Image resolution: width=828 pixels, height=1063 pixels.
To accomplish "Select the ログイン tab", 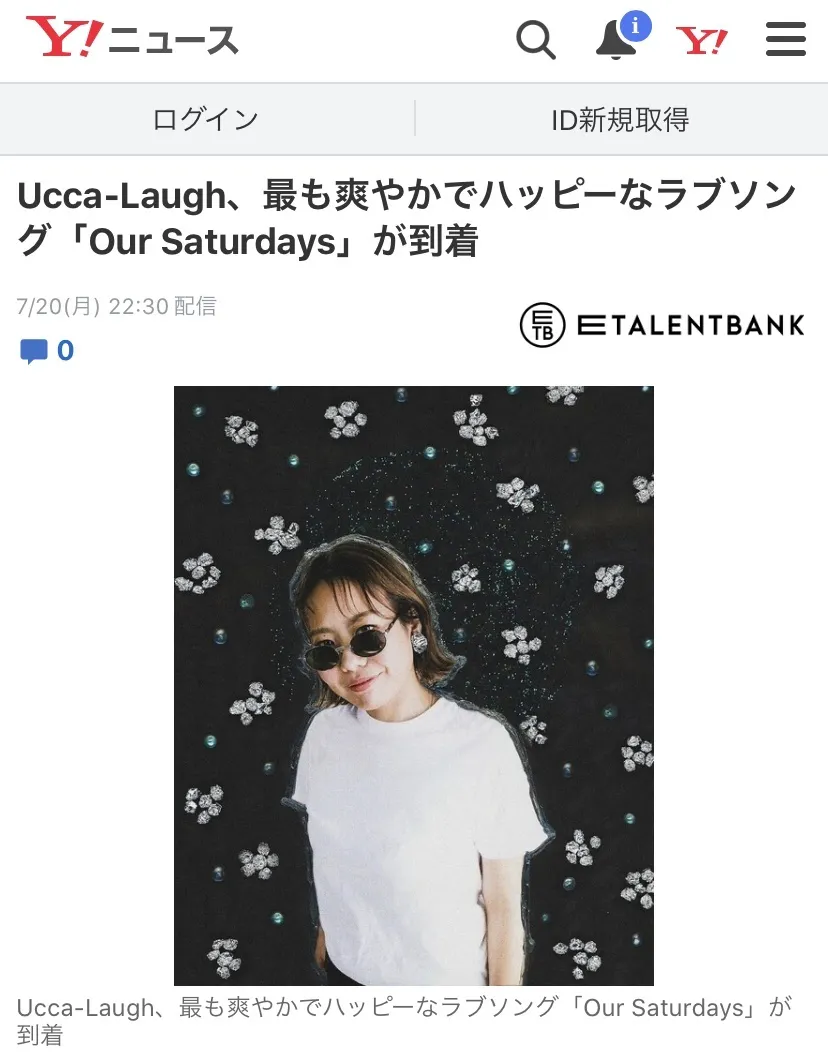I will point(205,119).
